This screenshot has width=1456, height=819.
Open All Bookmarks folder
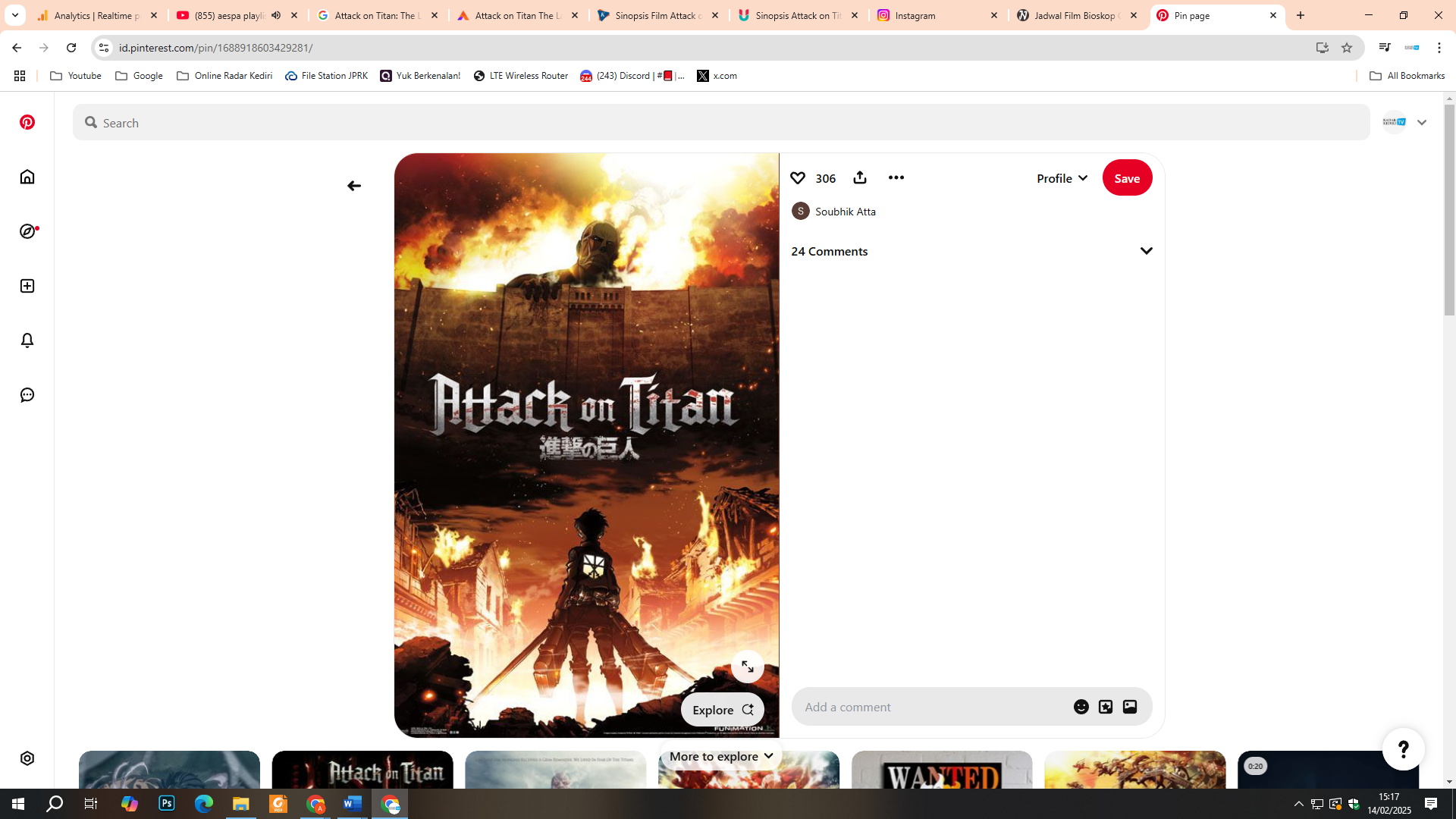coord(1407,76)
